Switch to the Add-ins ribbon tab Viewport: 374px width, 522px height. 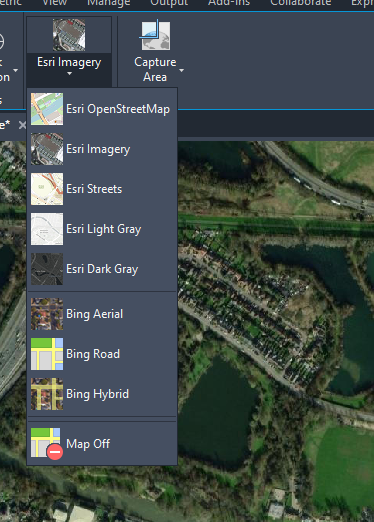(229, 3)
